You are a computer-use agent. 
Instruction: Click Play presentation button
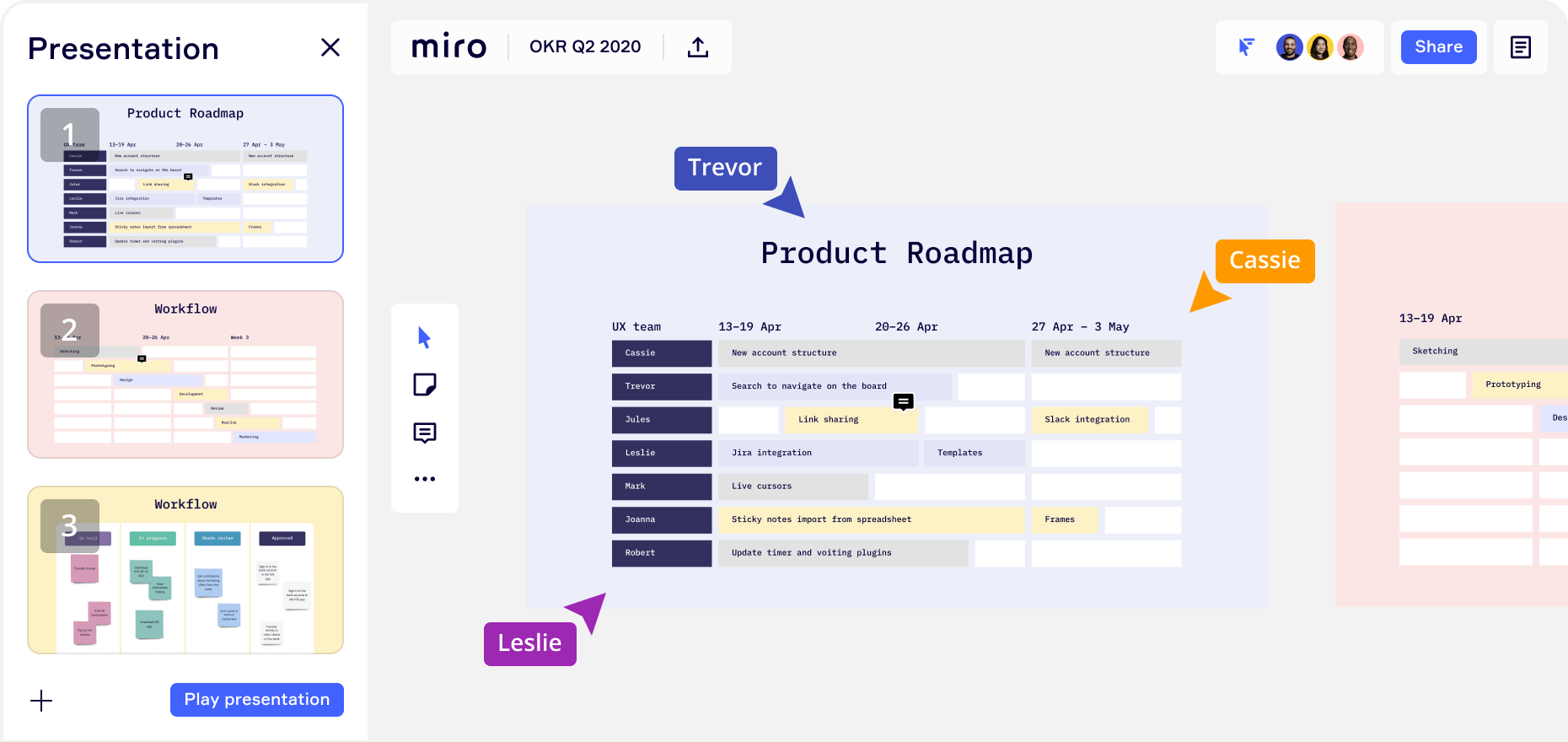[x=257, y=700]
